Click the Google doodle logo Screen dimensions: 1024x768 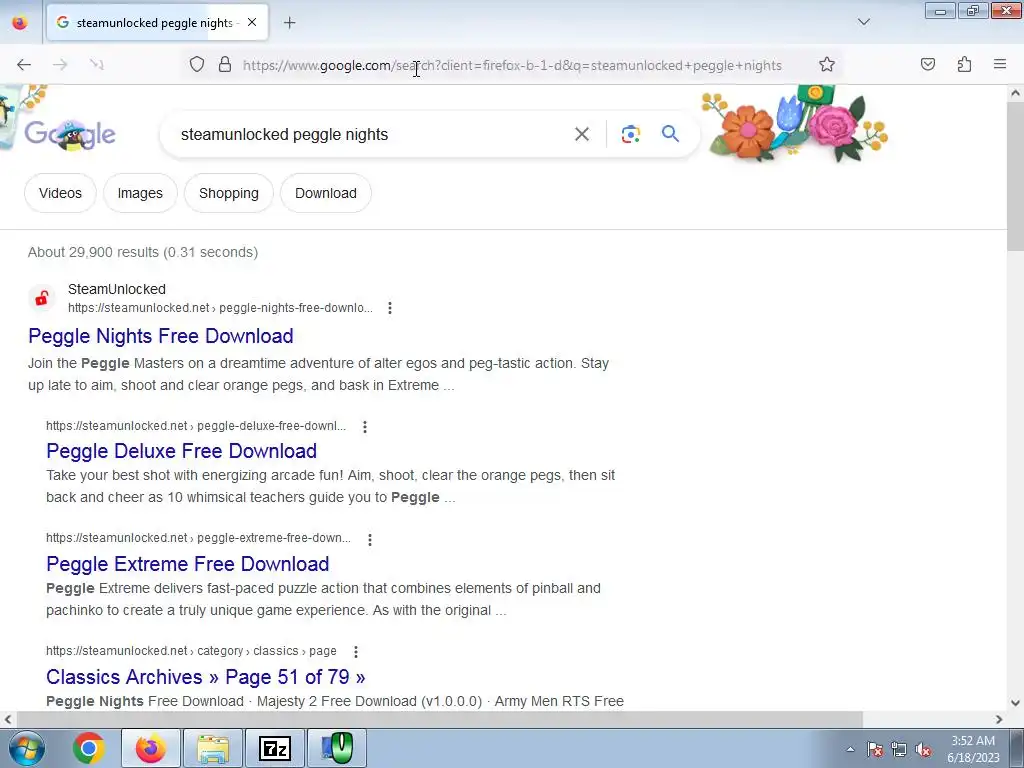tap(70, 134)
